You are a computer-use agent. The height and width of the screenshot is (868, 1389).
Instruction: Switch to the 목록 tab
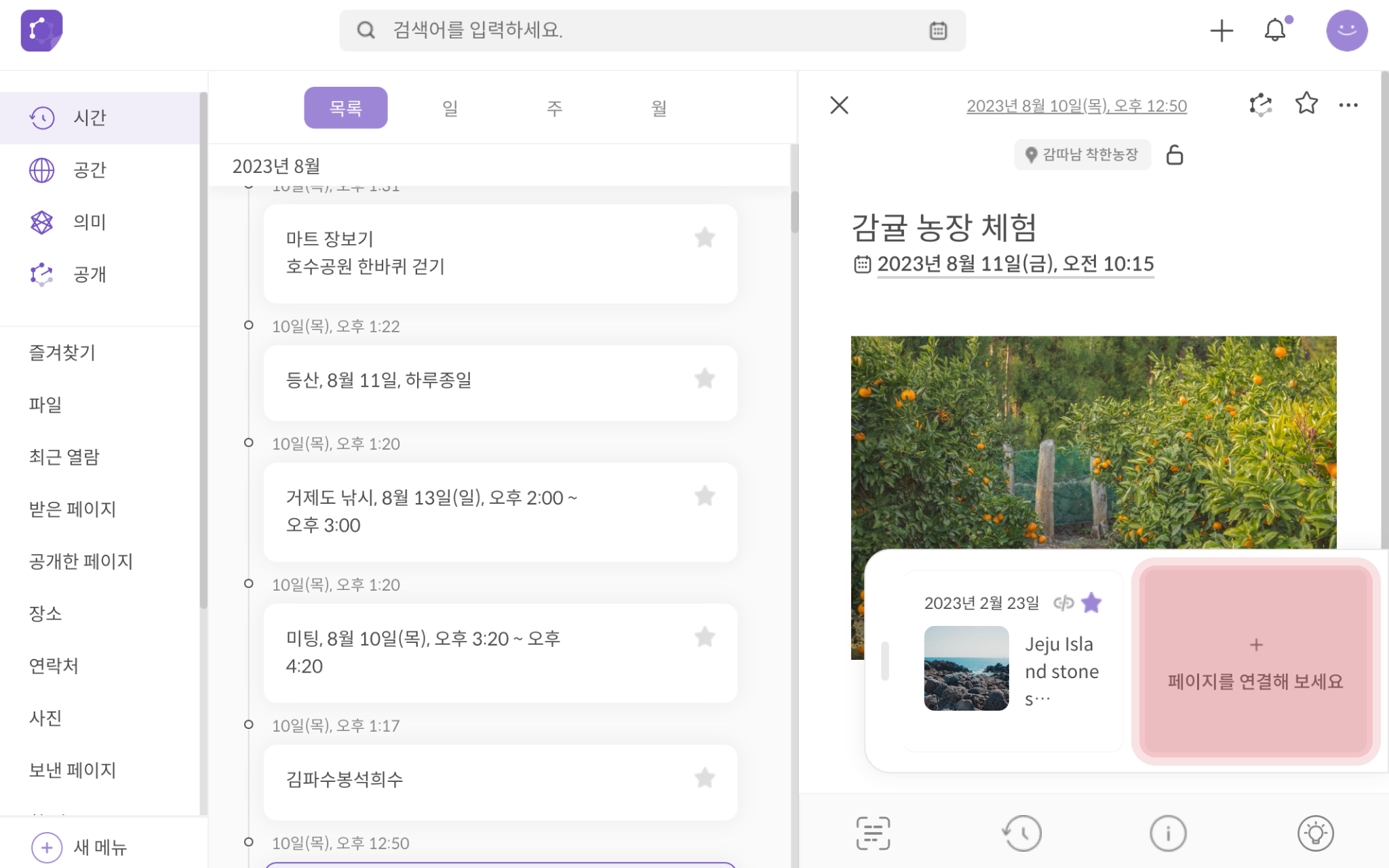point(346,108)
